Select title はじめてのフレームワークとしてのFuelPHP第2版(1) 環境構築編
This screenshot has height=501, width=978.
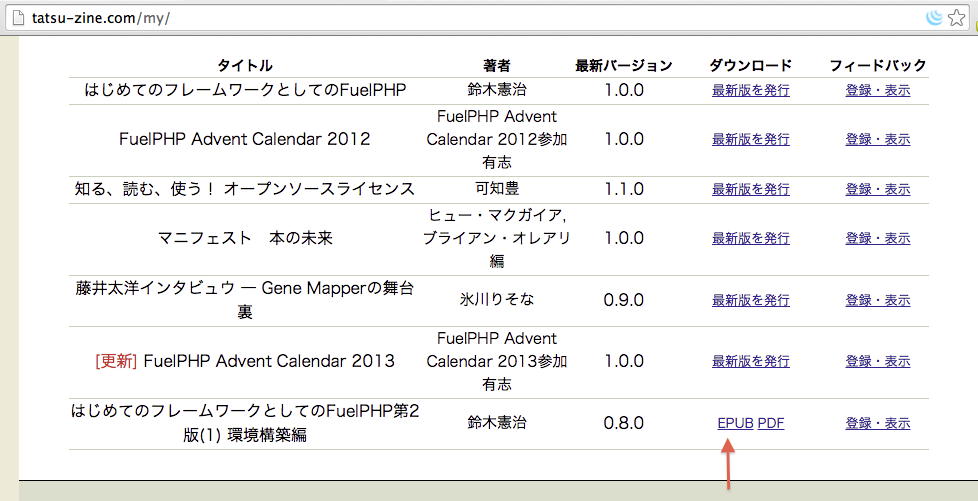tap(244, 423)
